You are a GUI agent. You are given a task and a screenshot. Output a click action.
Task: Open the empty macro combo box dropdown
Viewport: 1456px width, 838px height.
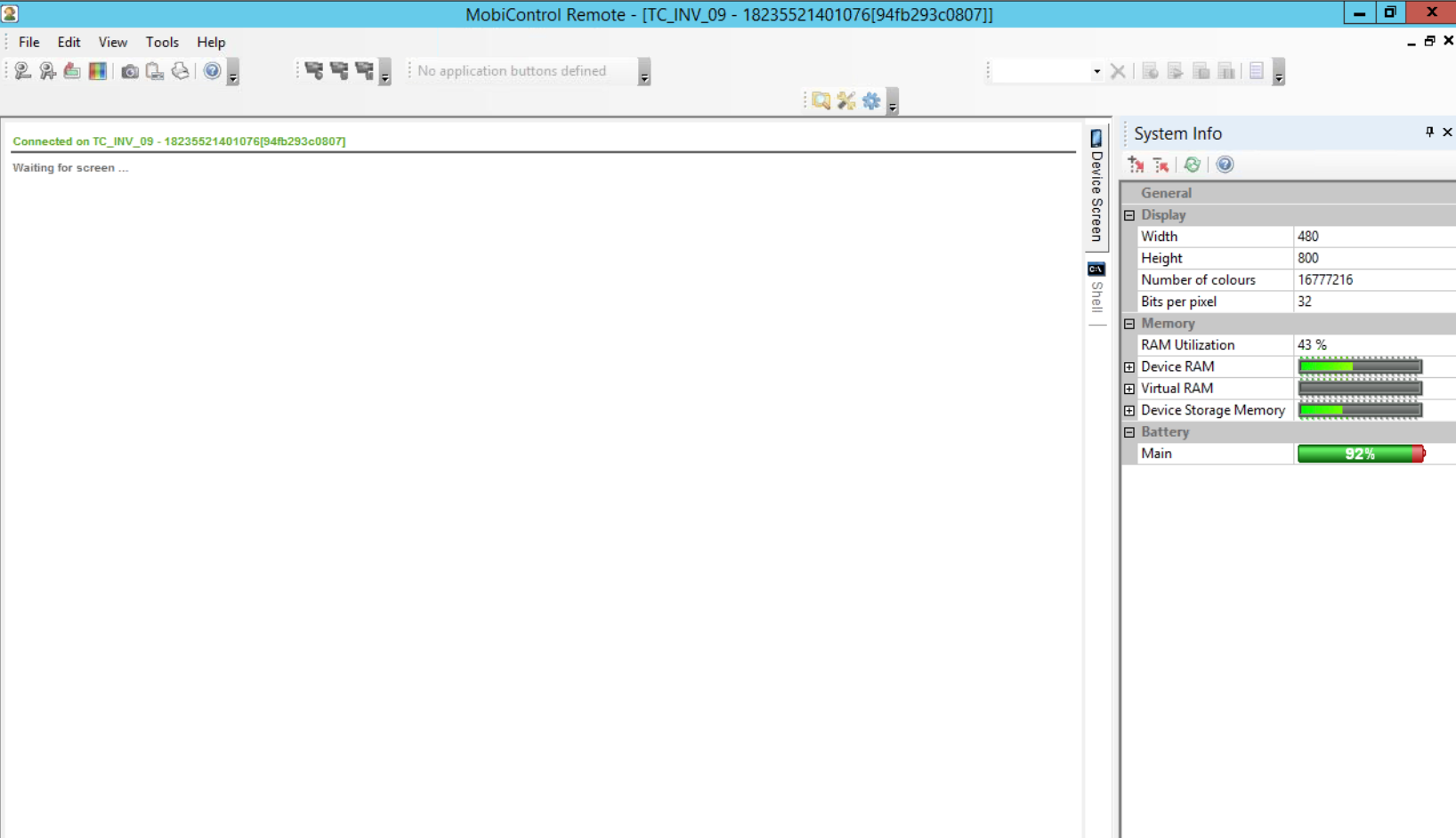[x=1096, y=71]
